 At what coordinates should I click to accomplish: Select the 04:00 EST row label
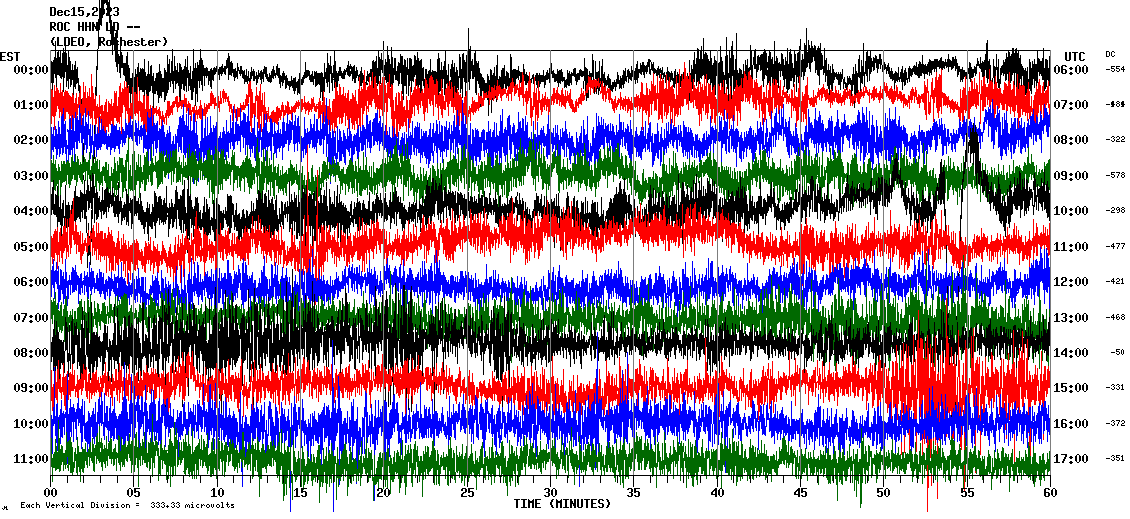pos(30,210)
